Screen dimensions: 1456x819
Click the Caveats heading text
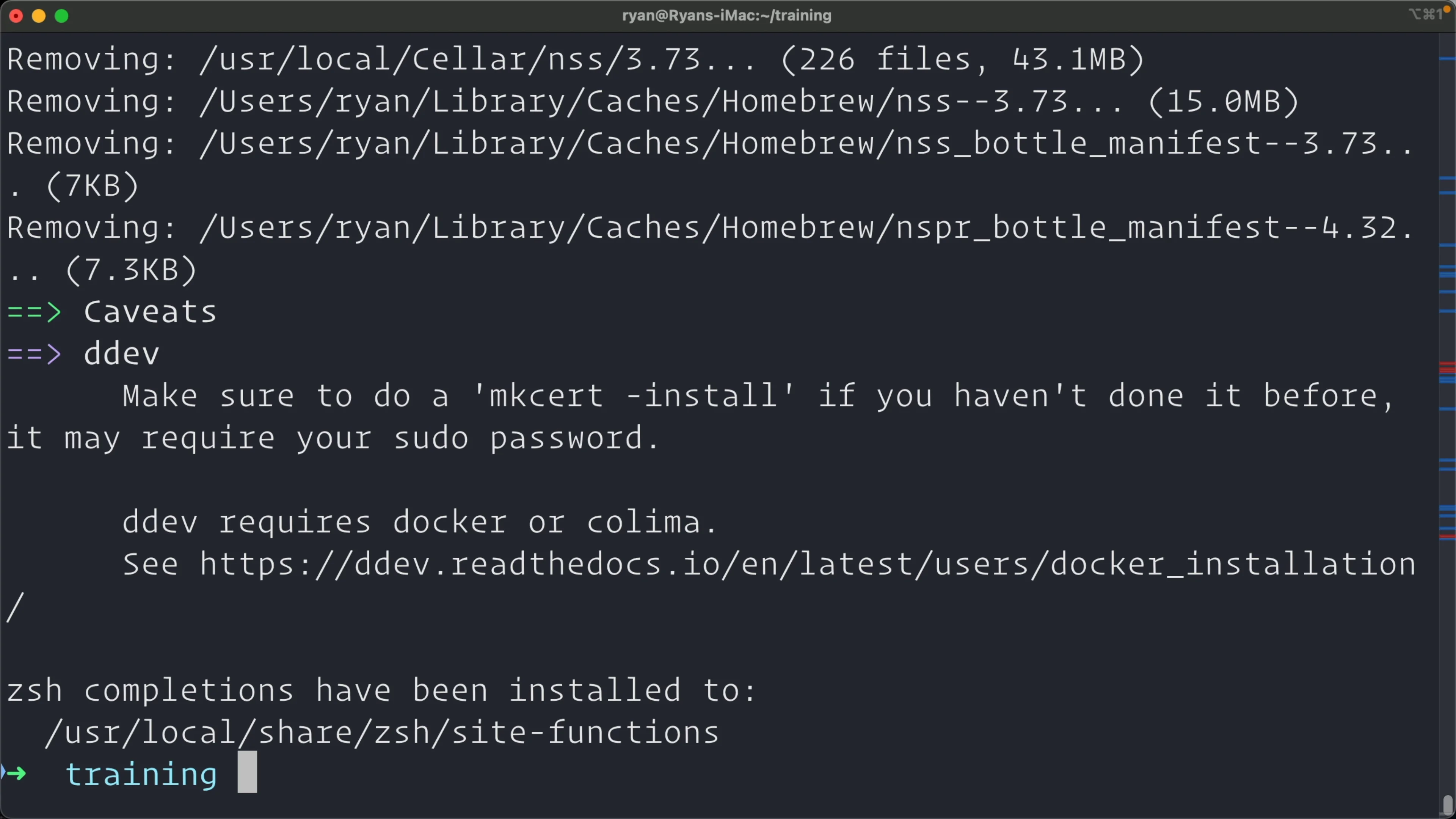[151, 312]
